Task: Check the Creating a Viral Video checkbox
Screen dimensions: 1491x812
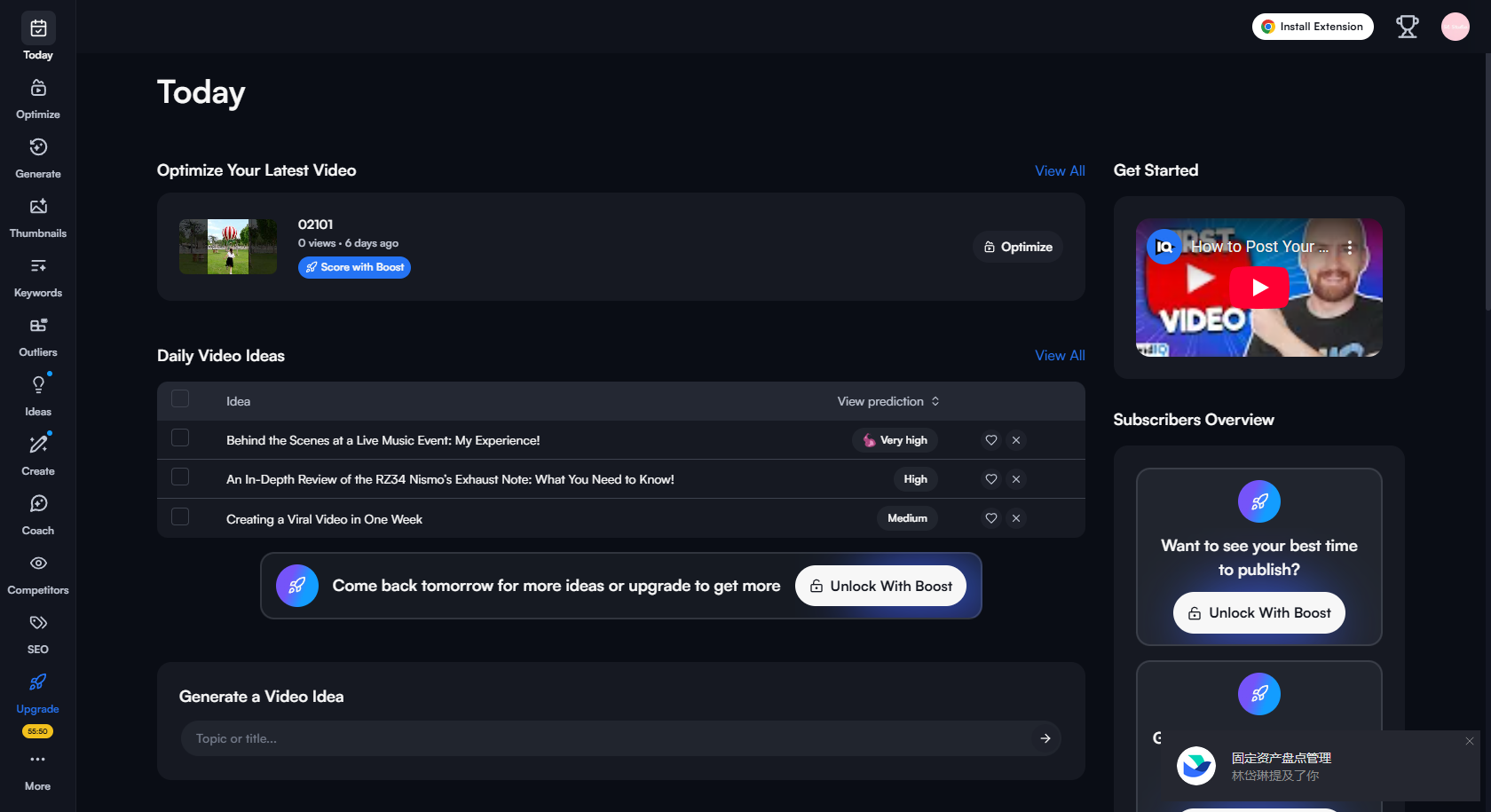Action: [x=180, y=516]
